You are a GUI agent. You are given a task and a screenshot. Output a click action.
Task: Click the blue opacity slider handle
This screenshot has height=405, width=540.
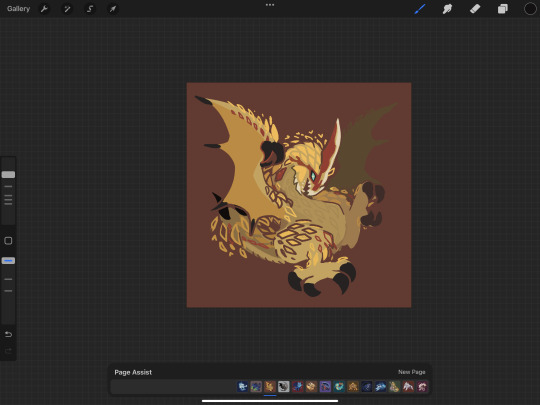click(x=8, y=261)
